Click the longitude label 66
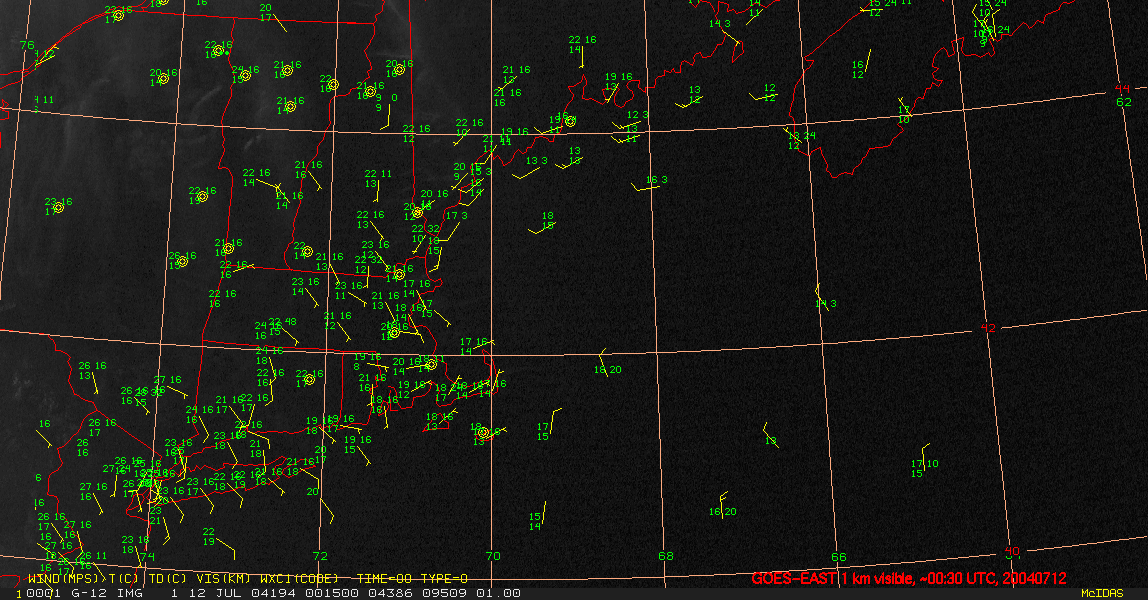1148x600 pixels. pos(838,557)
